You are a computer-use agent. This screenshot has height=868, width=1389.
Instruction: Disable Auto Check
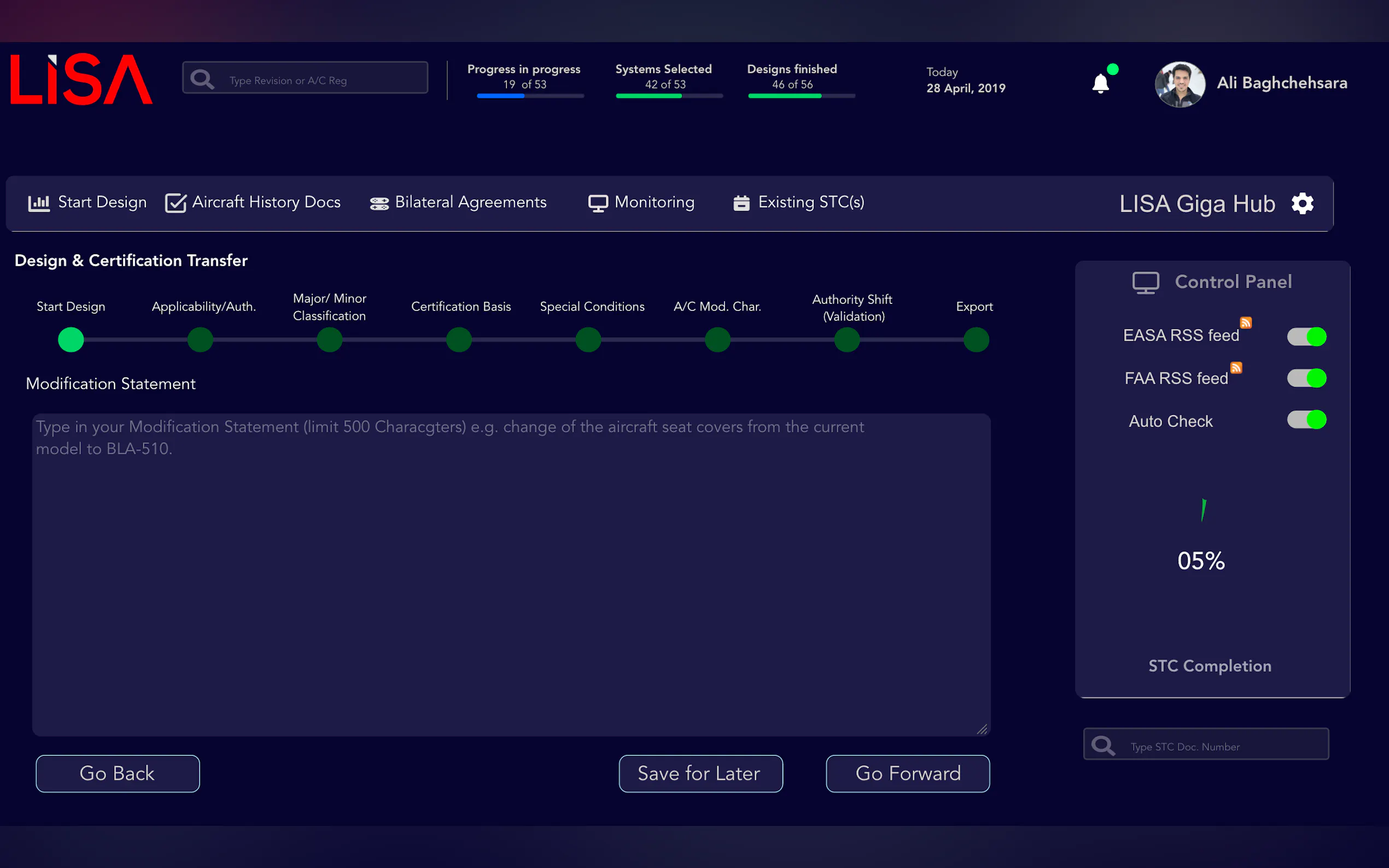(1306, 420)
